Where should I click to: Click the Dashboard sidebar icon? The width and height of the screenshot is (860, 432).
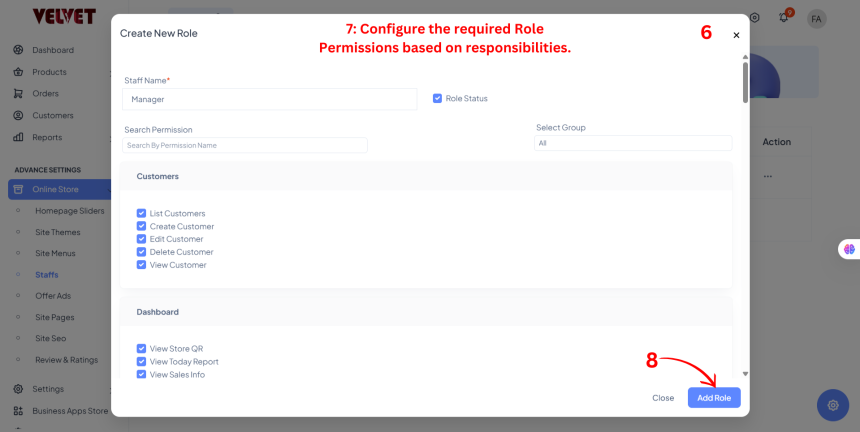pyautogui.click(x=18, y=50)
